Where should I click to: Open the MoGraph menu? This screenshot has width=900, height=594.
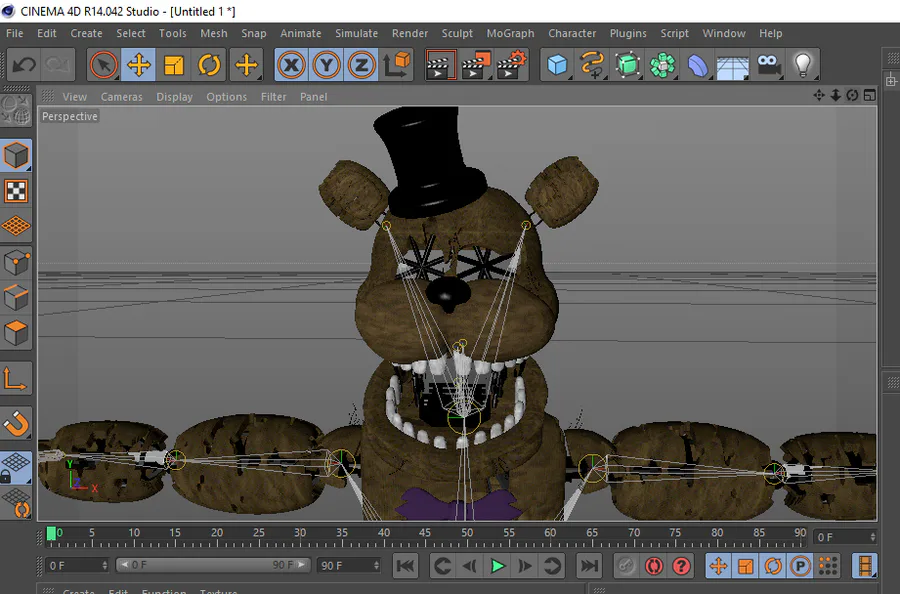coord(510,33)
